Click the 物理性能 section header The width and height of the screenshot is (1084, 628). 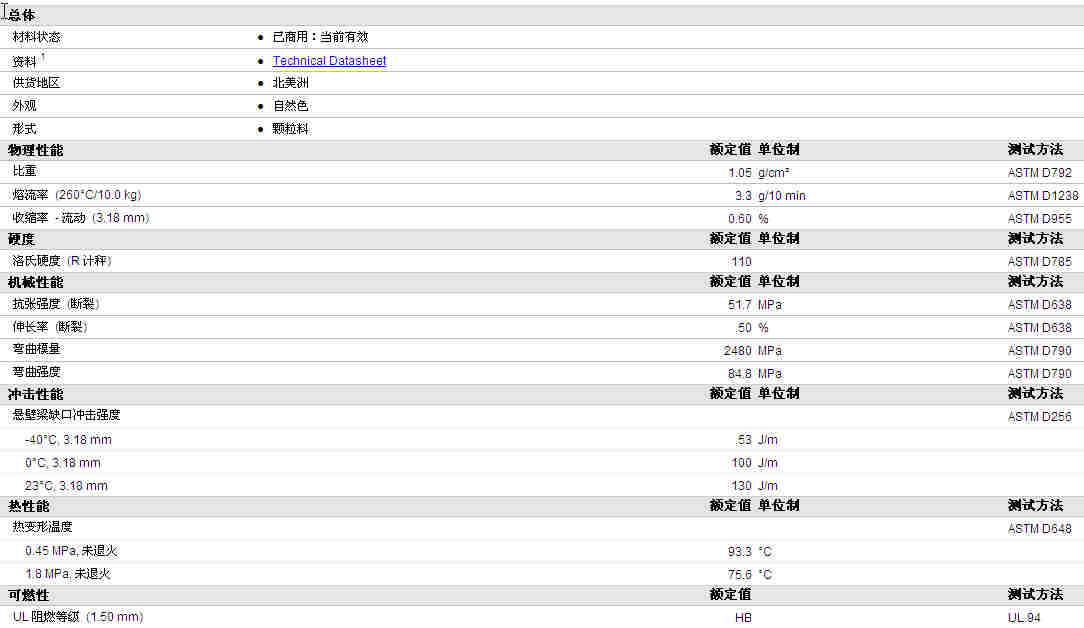(35, 150)
